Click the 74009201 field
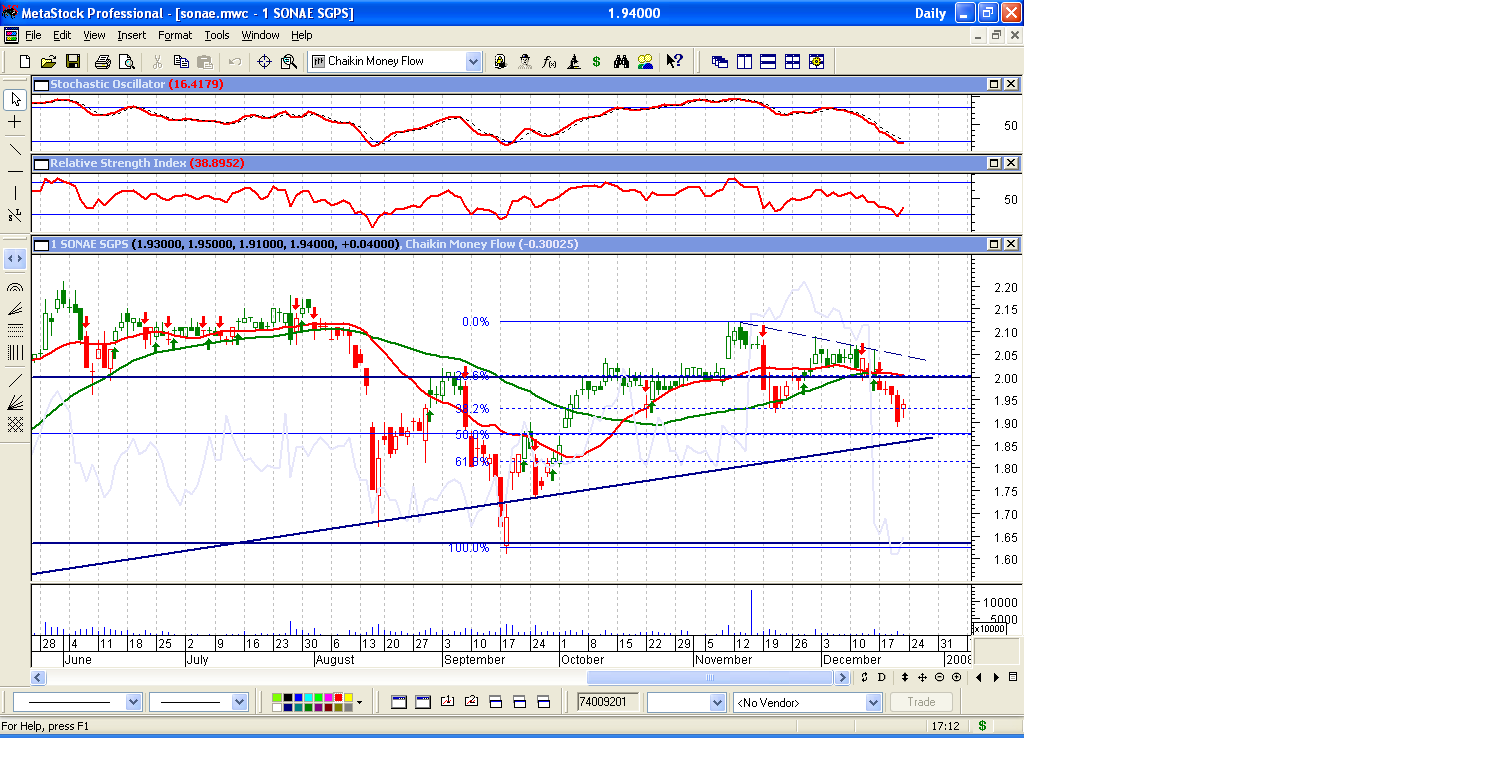The image size is (1498, 768). [607, 702]
